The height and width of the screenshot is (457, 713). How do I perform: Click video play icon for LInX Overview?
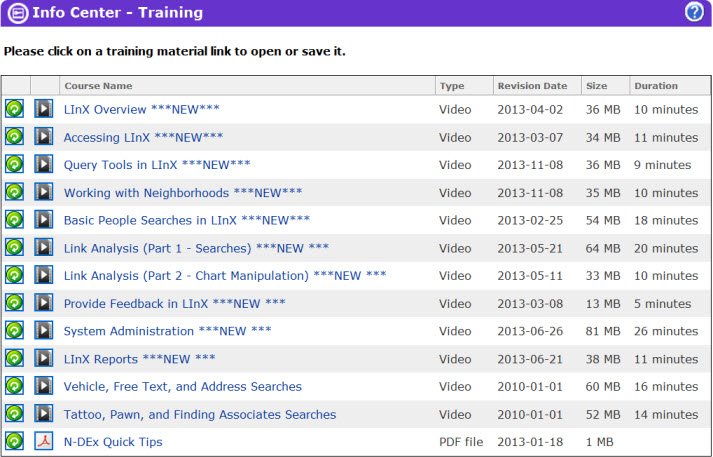tap(44, 109)
